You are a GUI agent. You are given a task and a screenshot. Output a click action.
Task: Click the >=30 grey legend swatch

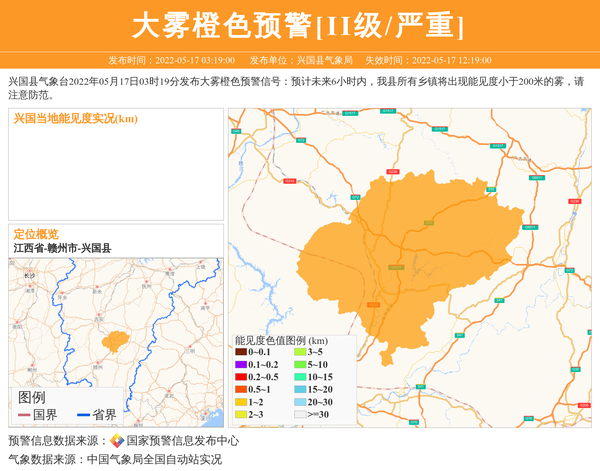click(x=300, y=414)
